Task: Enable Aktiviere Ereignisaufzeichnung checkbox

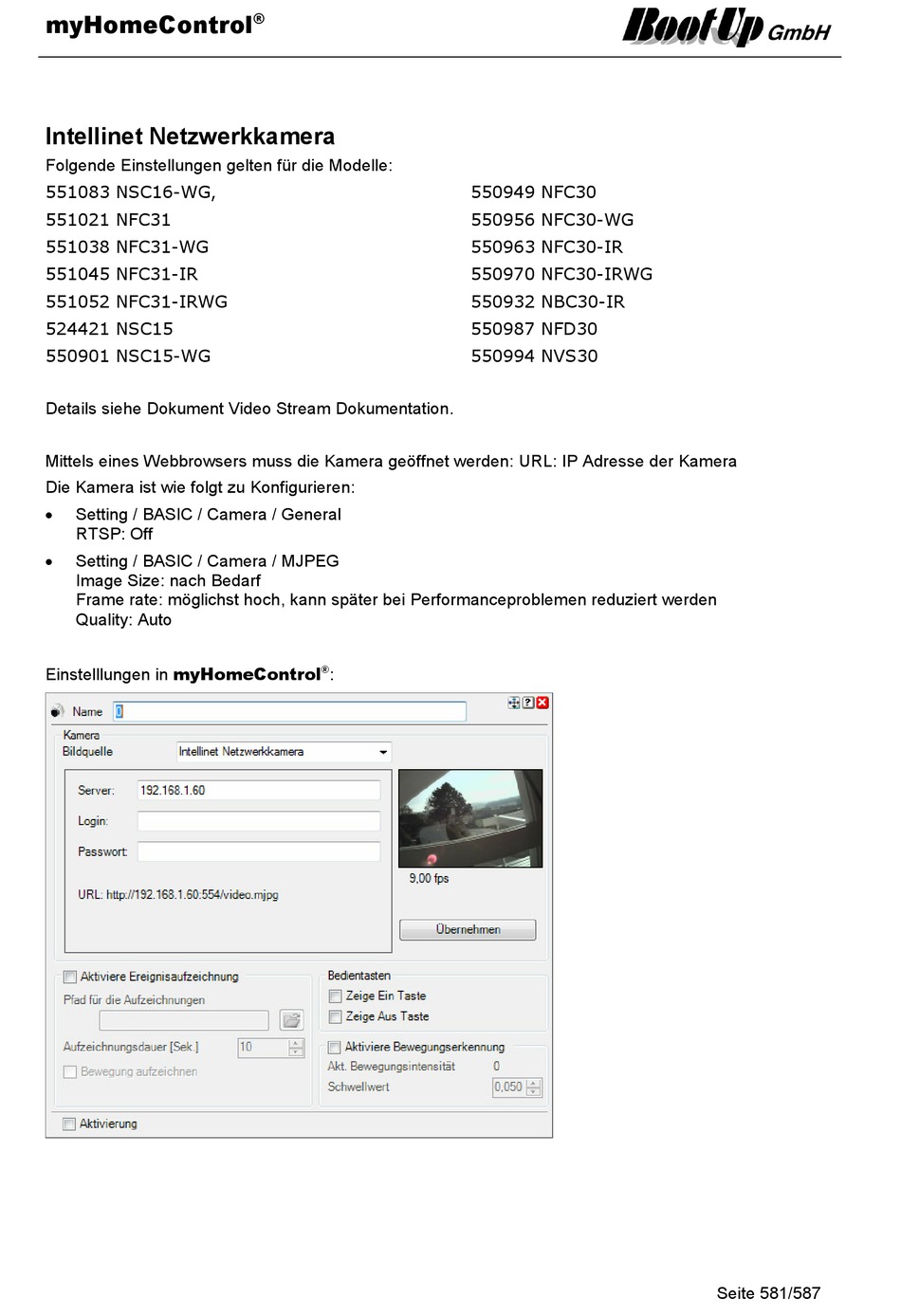Action: coord(70,977)
